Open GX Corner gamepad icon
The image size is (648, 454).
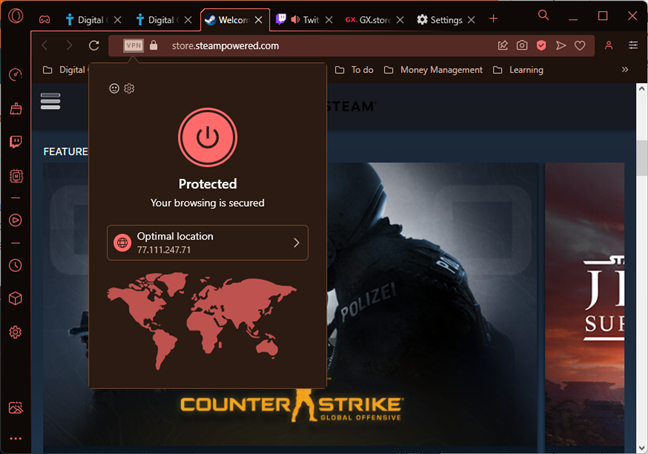coord(45,19)
